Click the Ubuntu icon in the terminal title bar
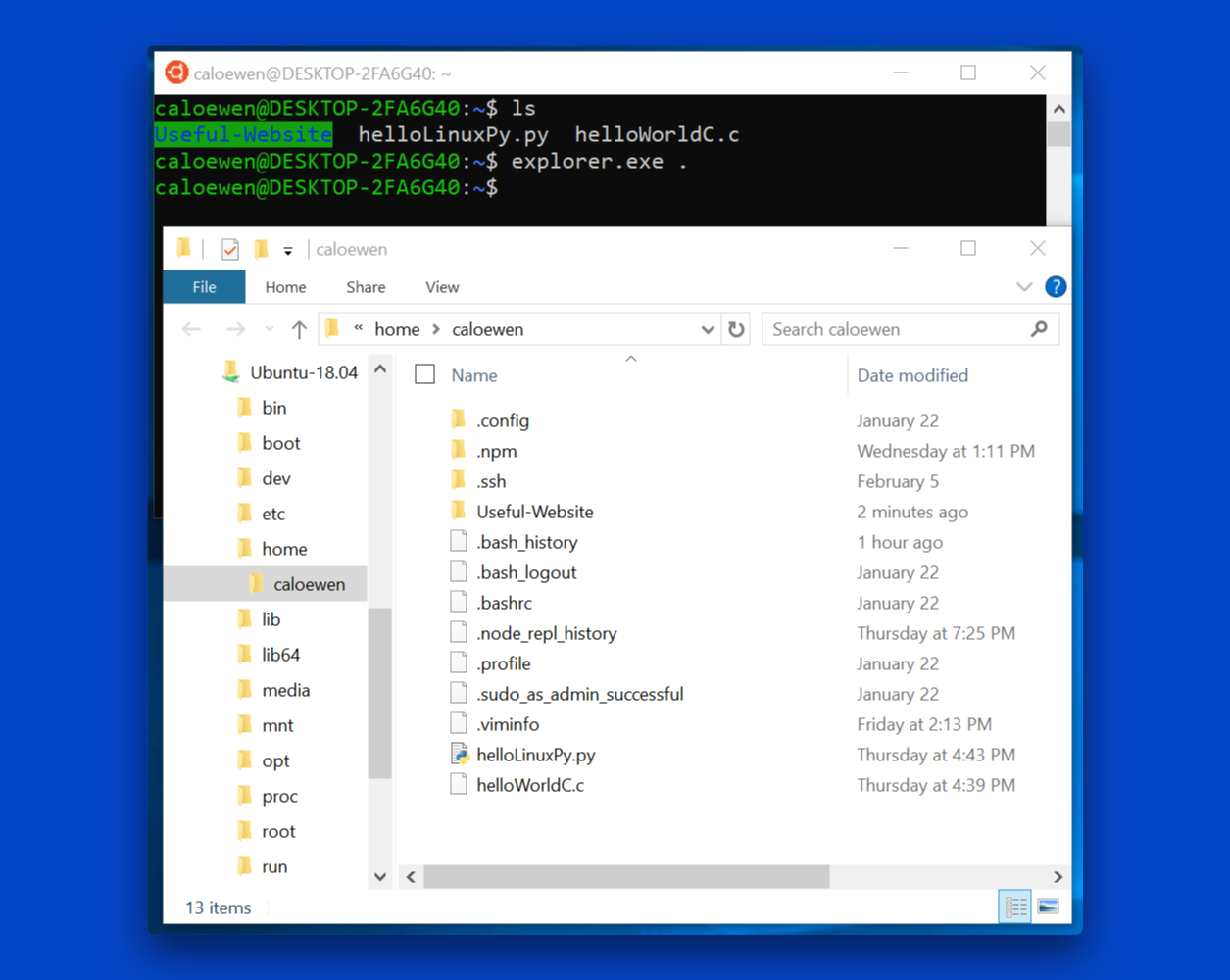 [x=175, y=73]
